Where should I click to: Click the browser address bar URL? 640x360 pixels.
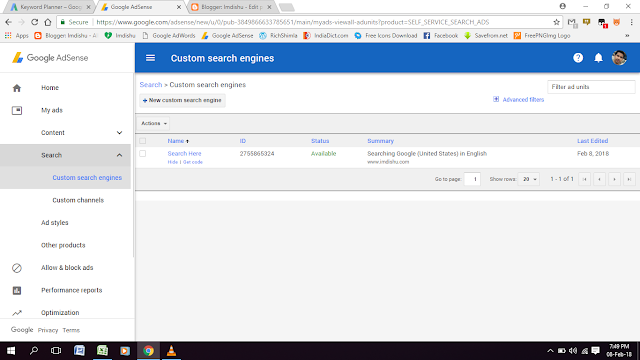(x=293, y=22)
